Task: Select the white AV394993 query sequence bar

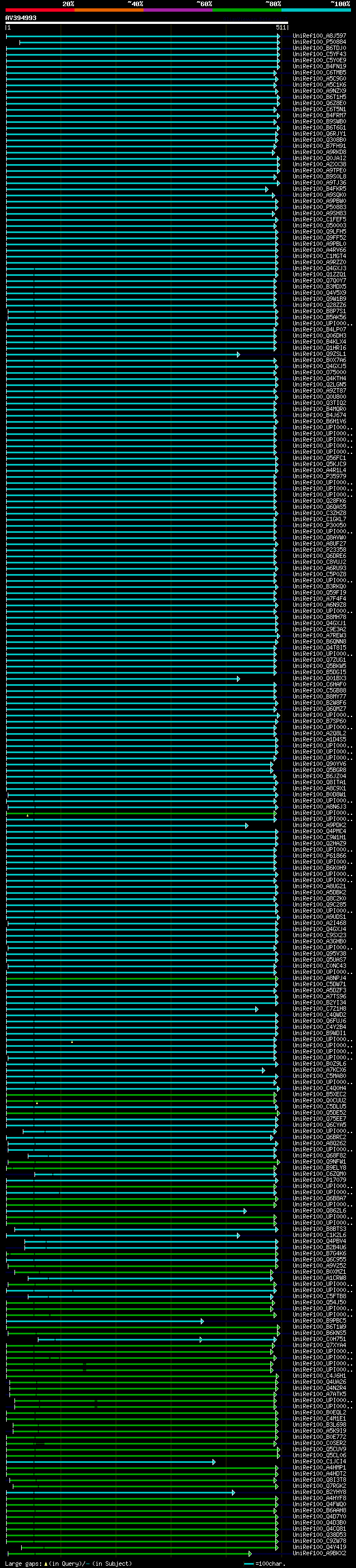Action: coord(147,22)
